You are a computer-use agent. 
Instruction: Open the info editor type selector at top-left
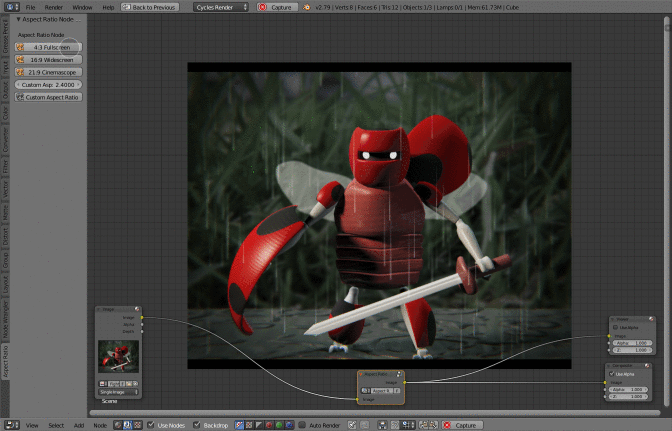coord(11,7)
